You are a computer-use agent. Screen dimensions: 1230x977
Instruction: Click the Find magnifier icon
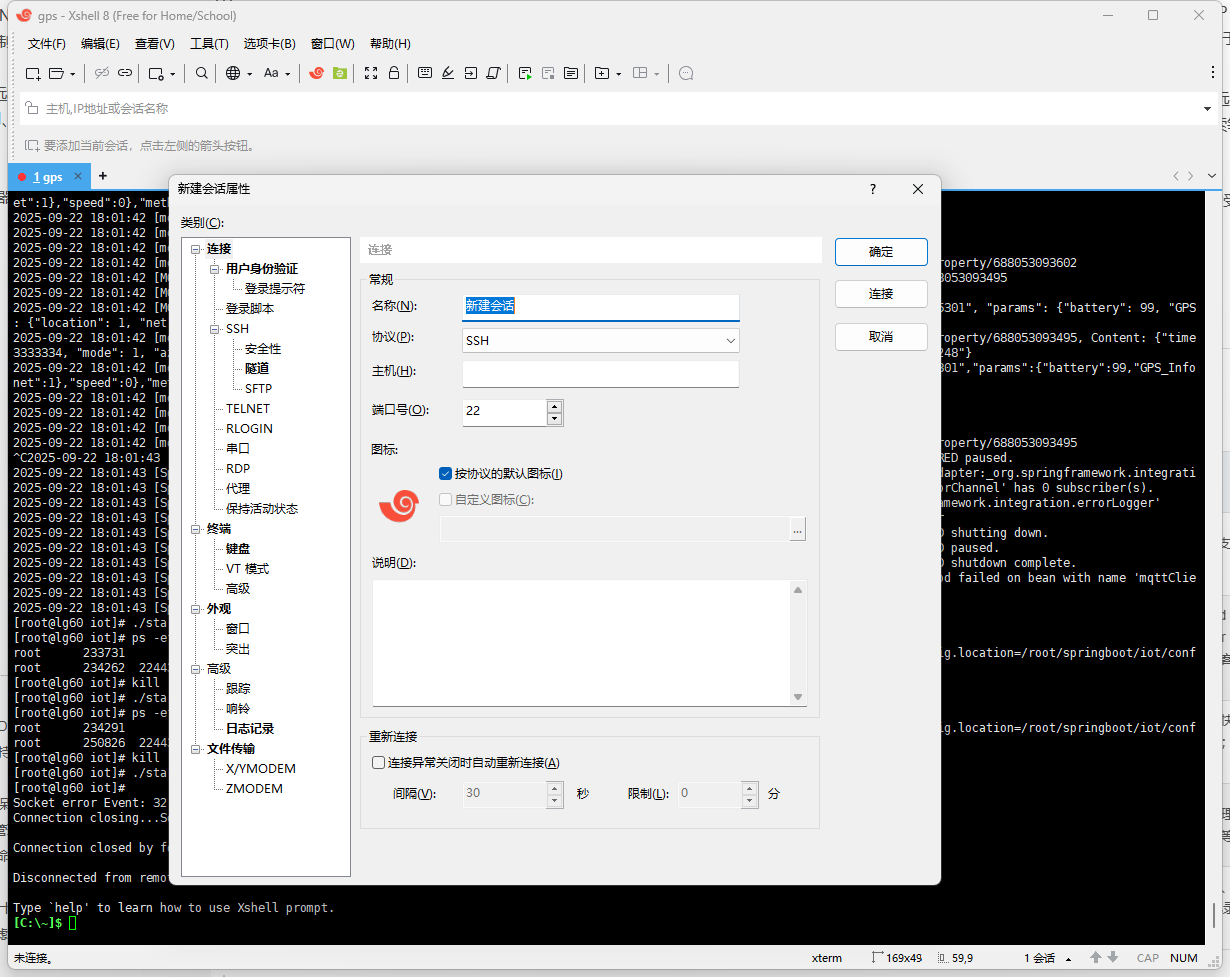point(202,73)
